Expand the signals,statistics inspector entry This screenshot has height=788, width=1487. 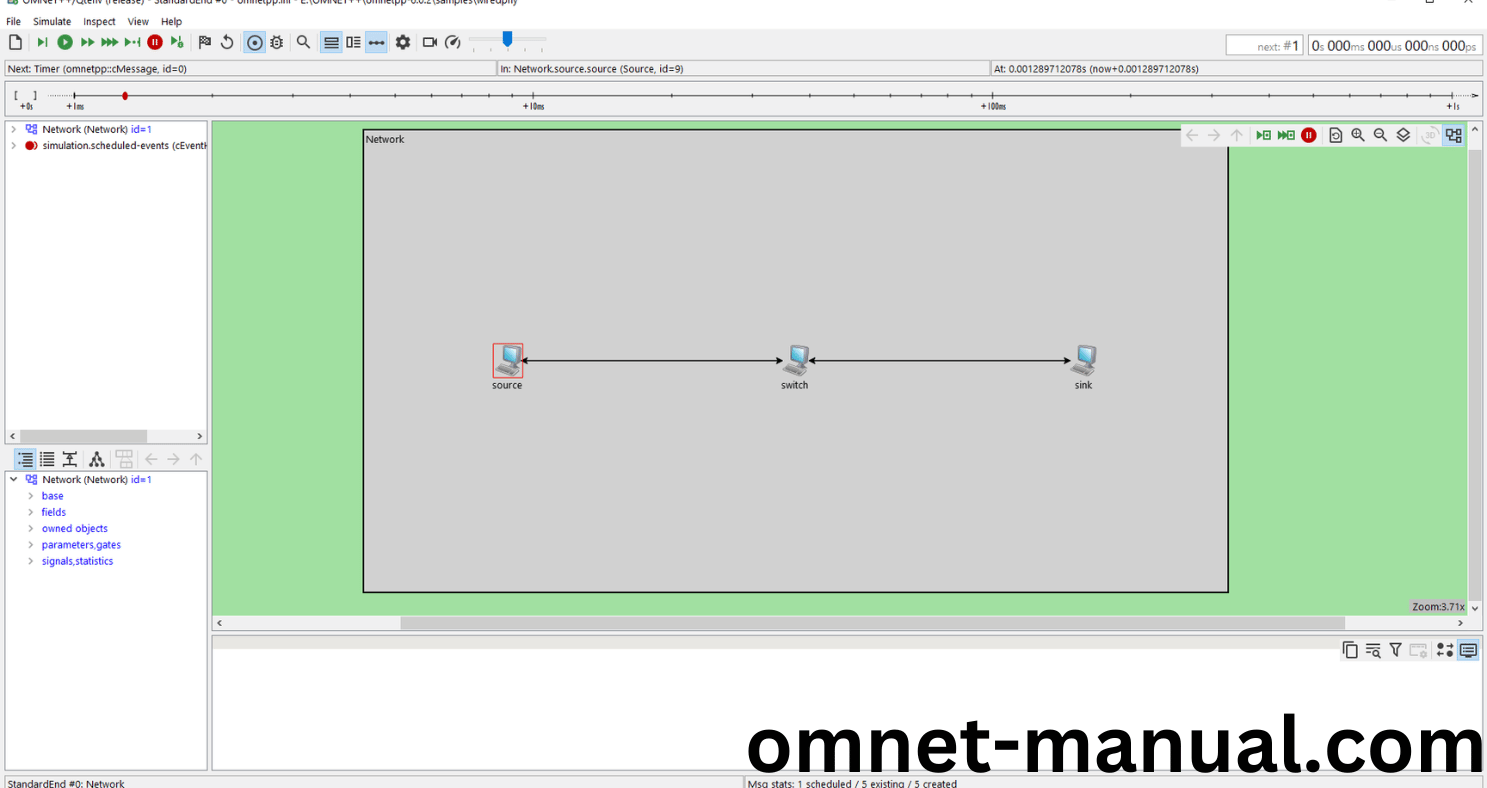click(30, 561)
